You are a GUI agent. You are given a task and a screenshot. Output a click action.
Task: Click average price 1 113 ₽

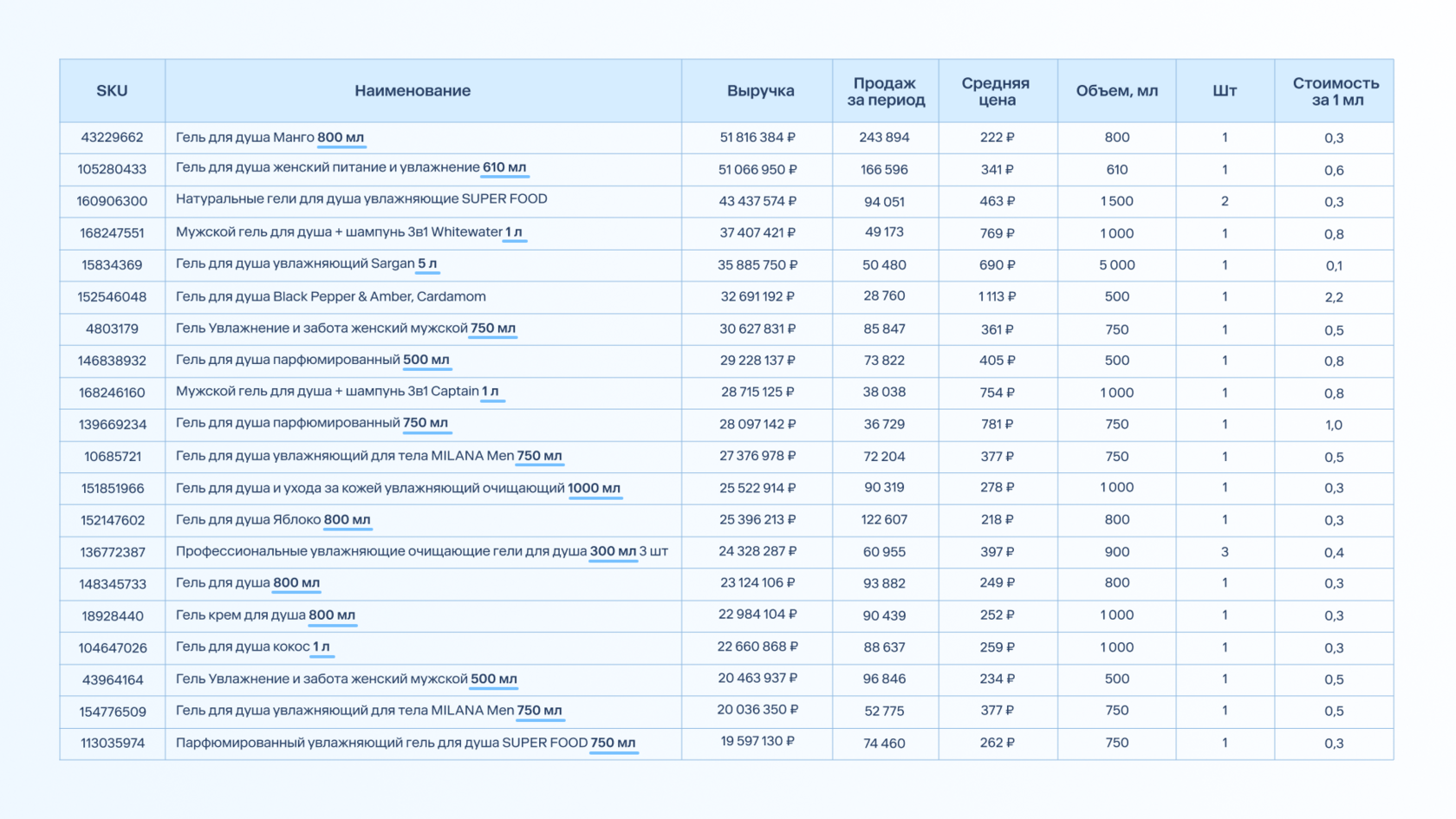pos(997,296)
